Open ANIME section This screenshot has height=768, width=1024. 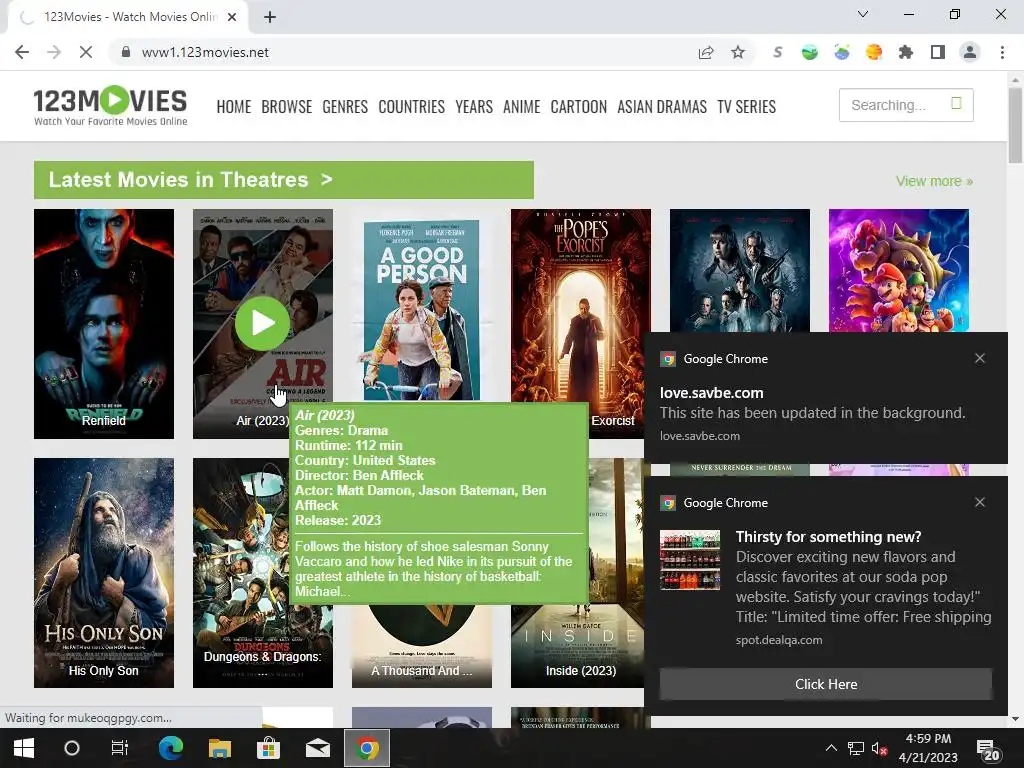[521, 106]
